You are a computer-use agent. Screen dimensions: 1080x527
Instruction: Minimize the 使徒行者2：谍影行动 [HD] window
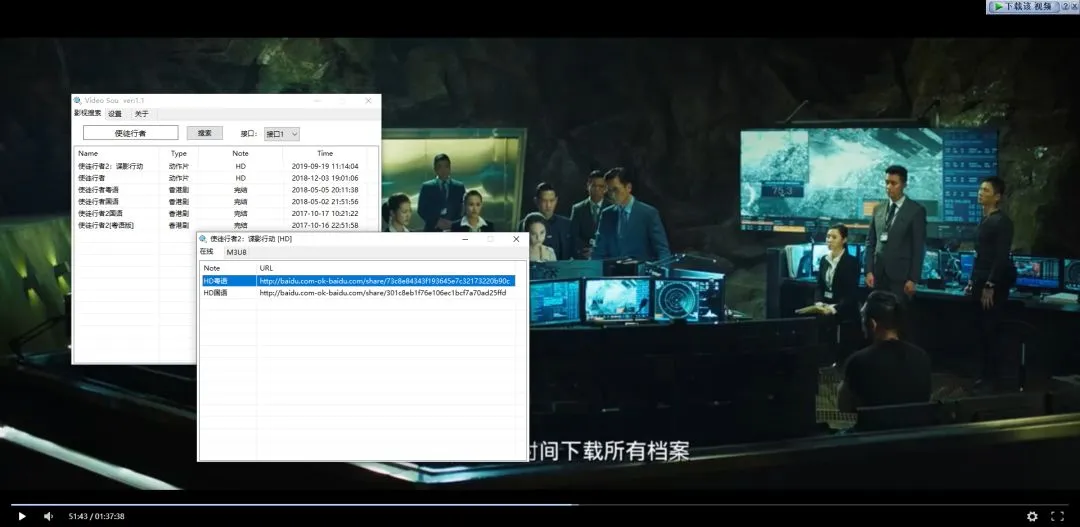pyautogui.click(x=466, y=239)
